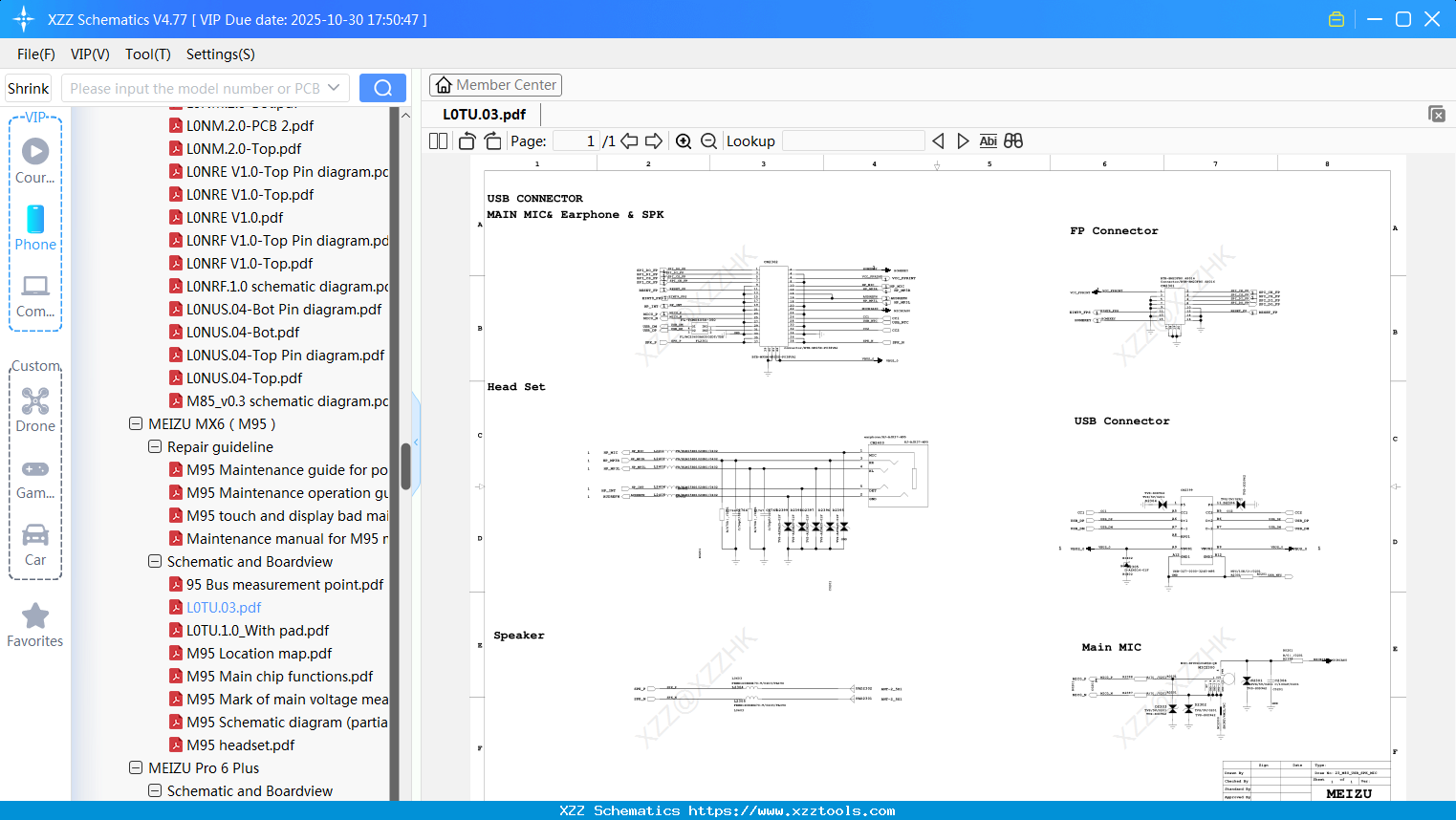Open L0NRE V1.0.pdf
The width and height of the screenshot is (1456, 820).
(x=234, y=217)
